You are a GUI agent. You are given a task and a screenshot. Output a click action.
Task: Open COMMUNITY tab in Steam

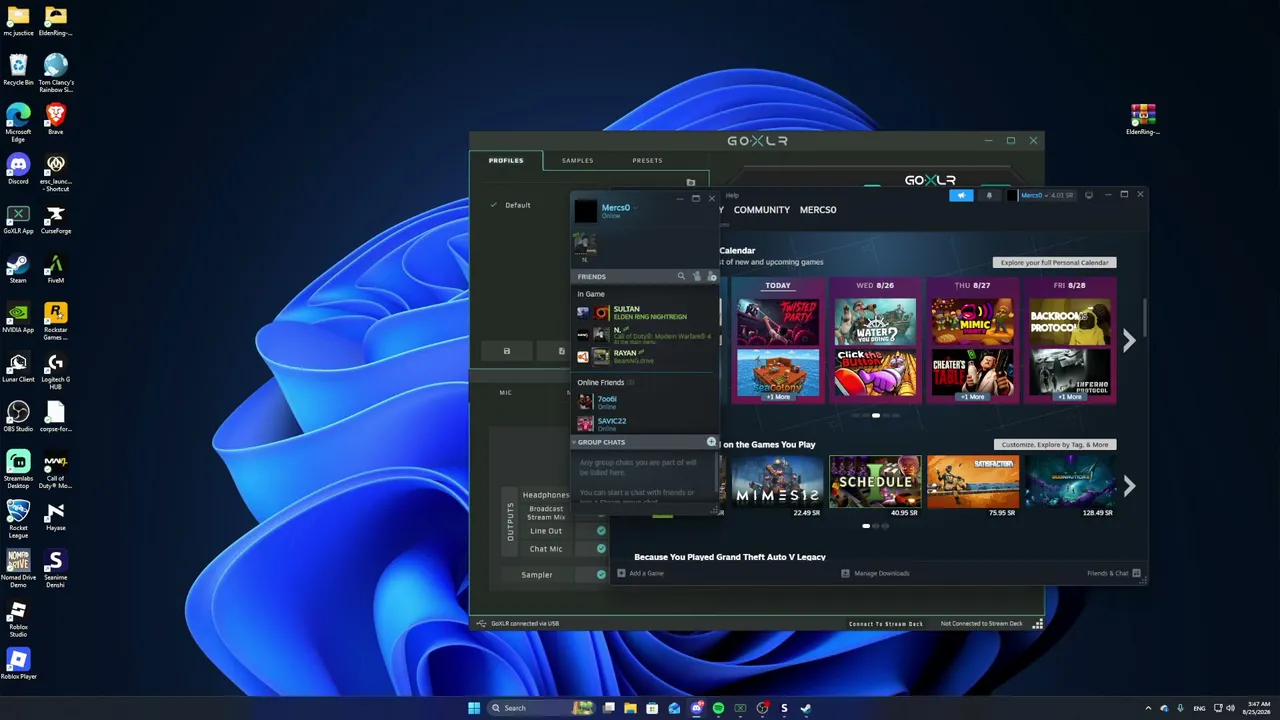point(762,210)
